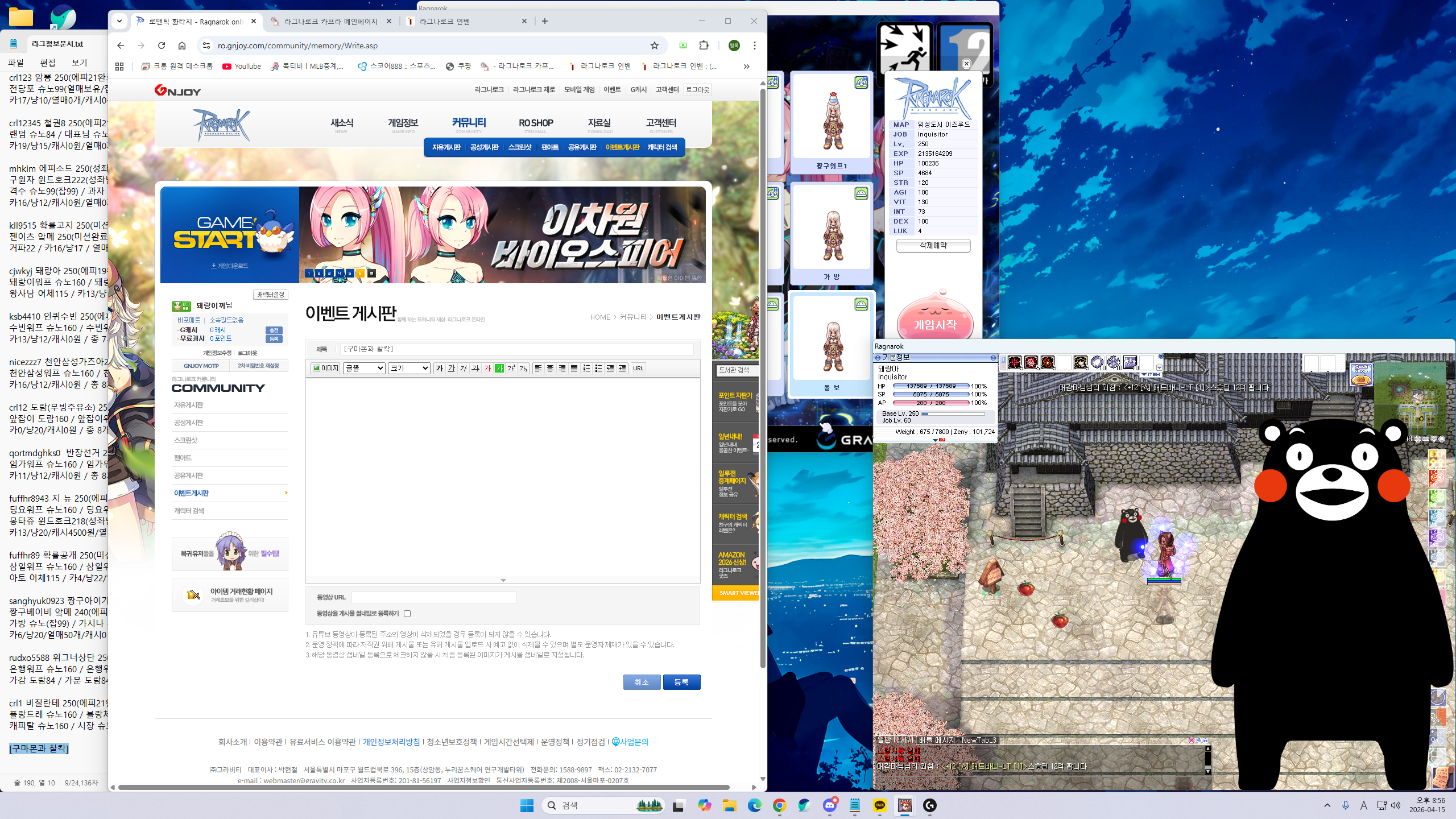
Task: Bookmark this page with the star icon
Action: (655, 45)
